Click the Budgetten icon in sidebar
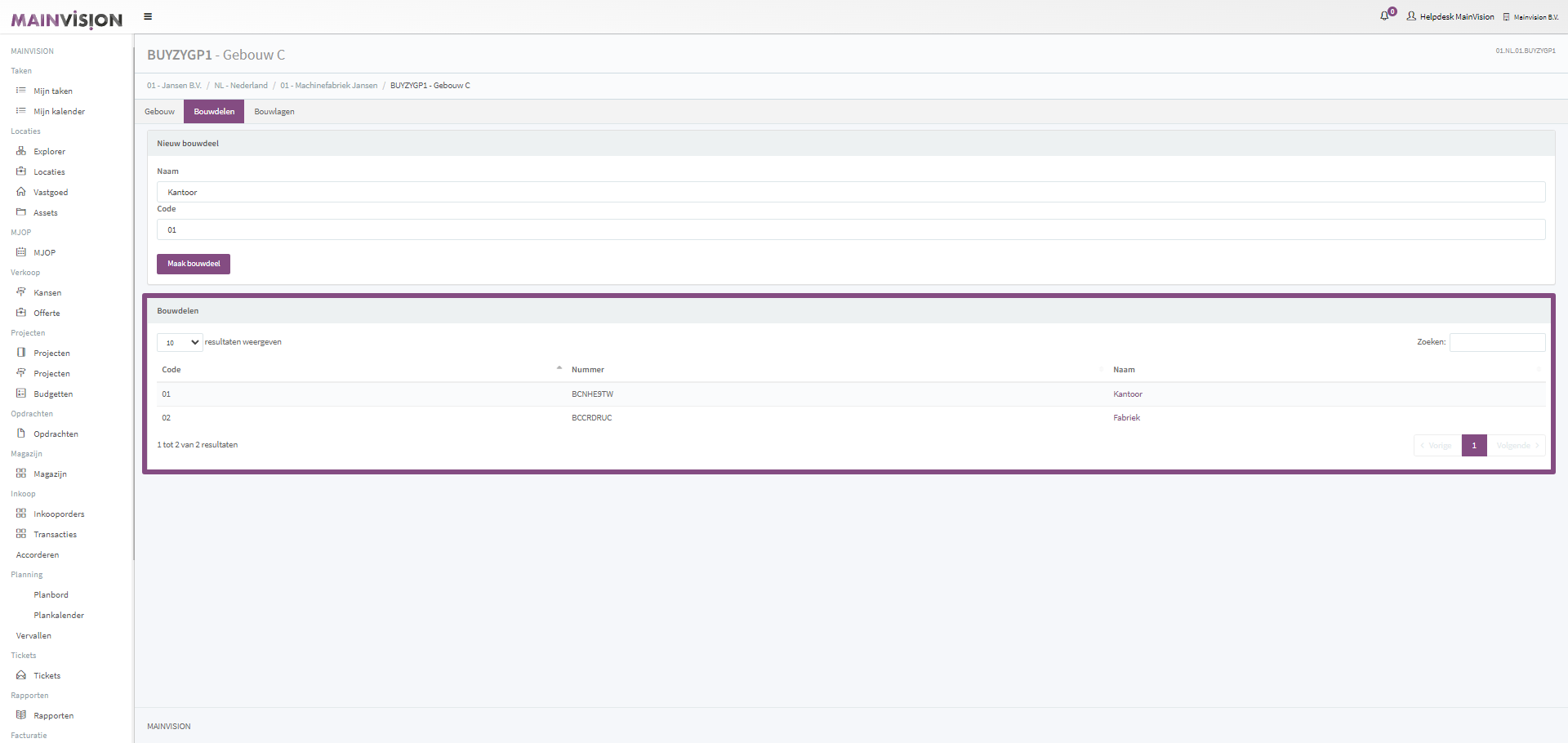Viewport: 1568px width, 743px height. point(21,394)
